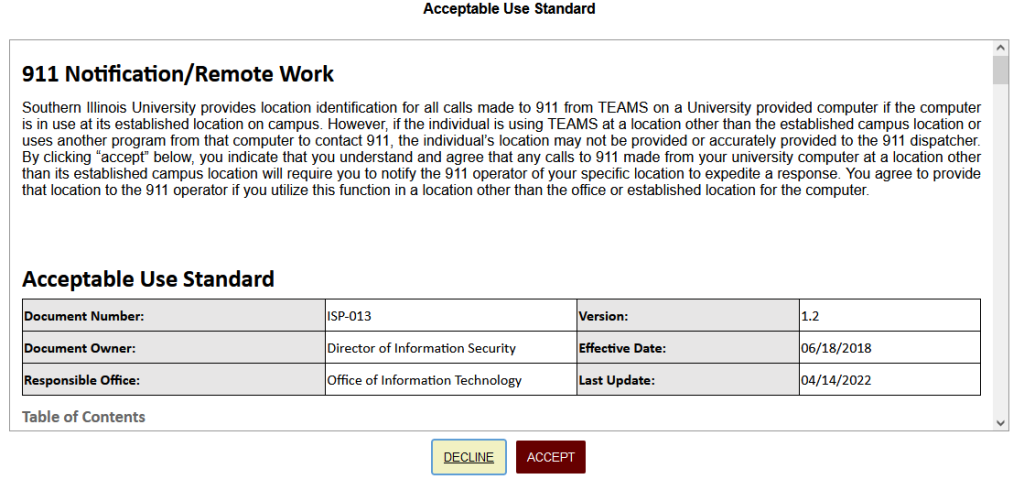The image size is (1024, 490).
Task: Click the 'Table of Contents' heading
Action: pos(84,417)
